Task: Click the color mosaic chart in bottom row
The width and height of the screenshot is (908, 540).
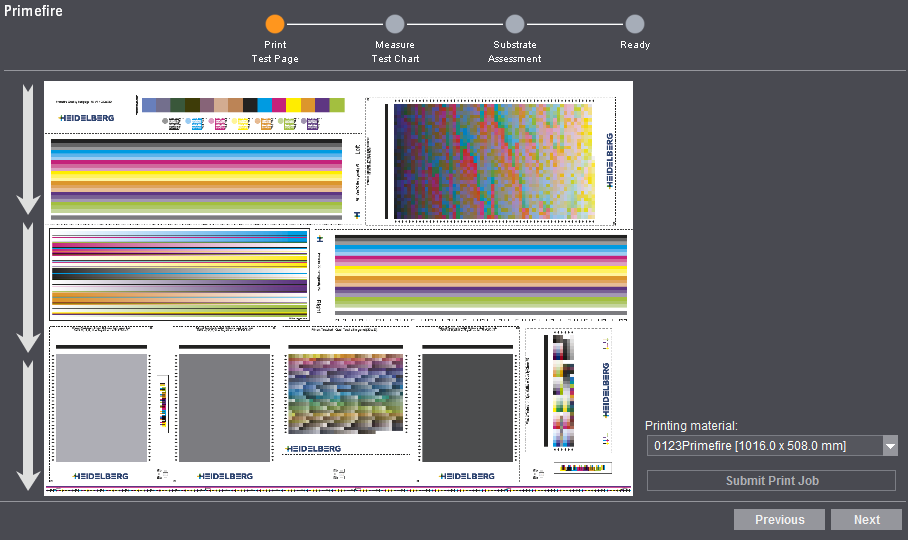Action: [x=347, y=394]
